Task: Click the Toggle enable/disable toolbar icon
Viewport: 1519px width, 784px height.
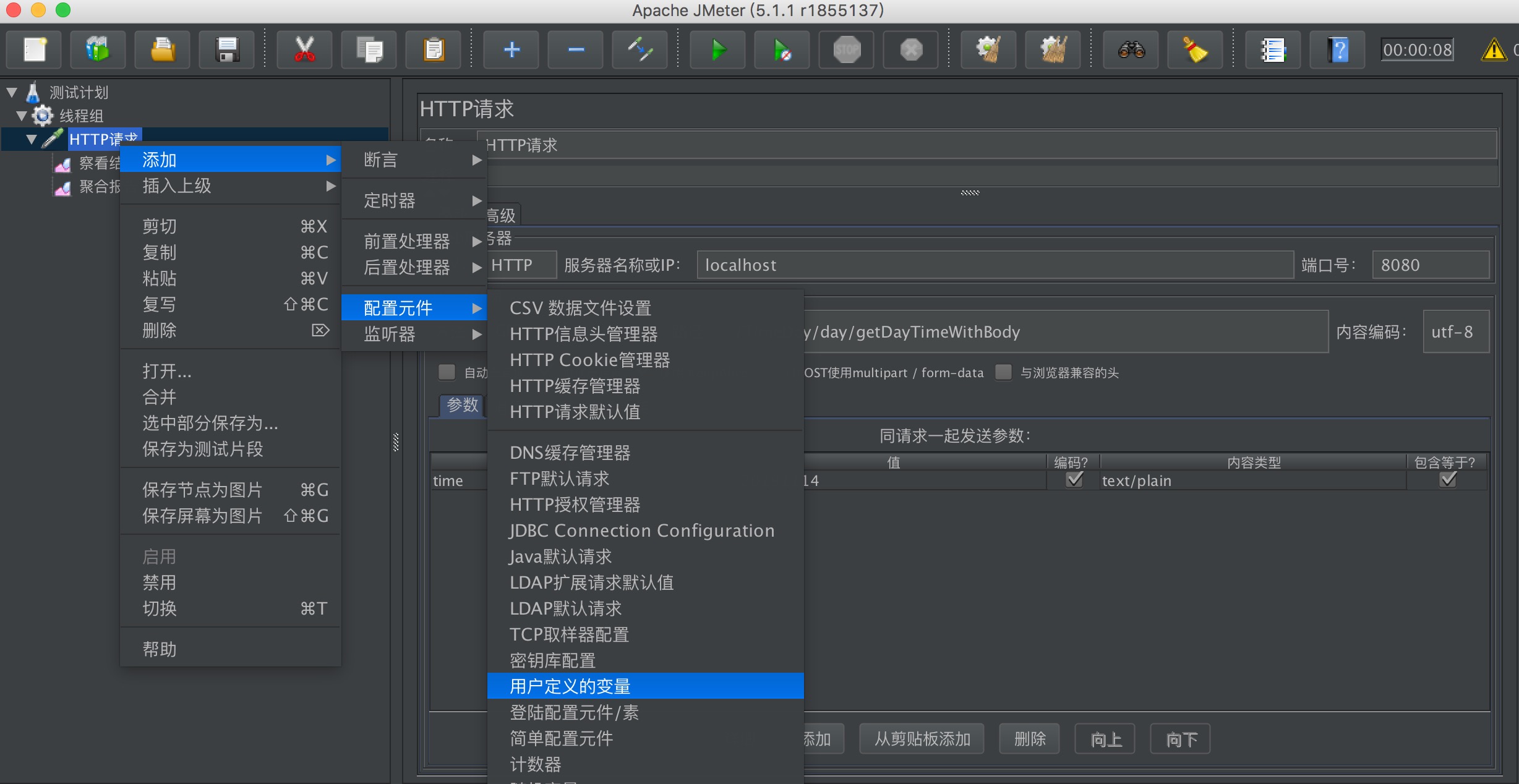Action: click(640, 49)
